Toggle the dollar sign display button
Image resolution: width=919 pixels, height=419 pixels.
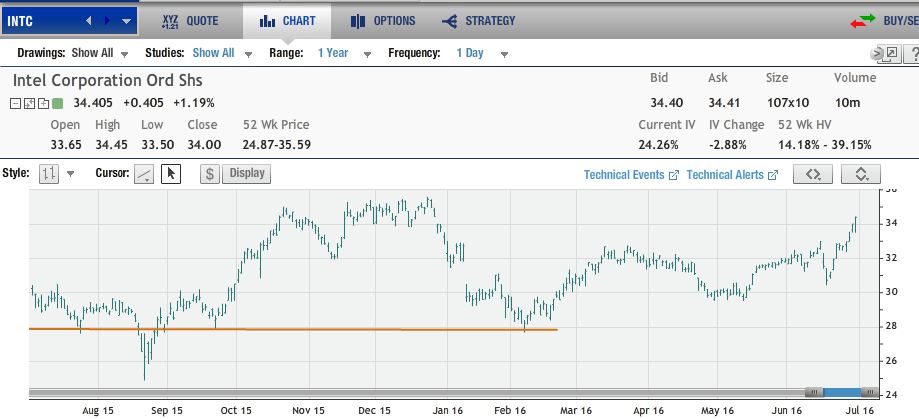(x=210, y=173)
